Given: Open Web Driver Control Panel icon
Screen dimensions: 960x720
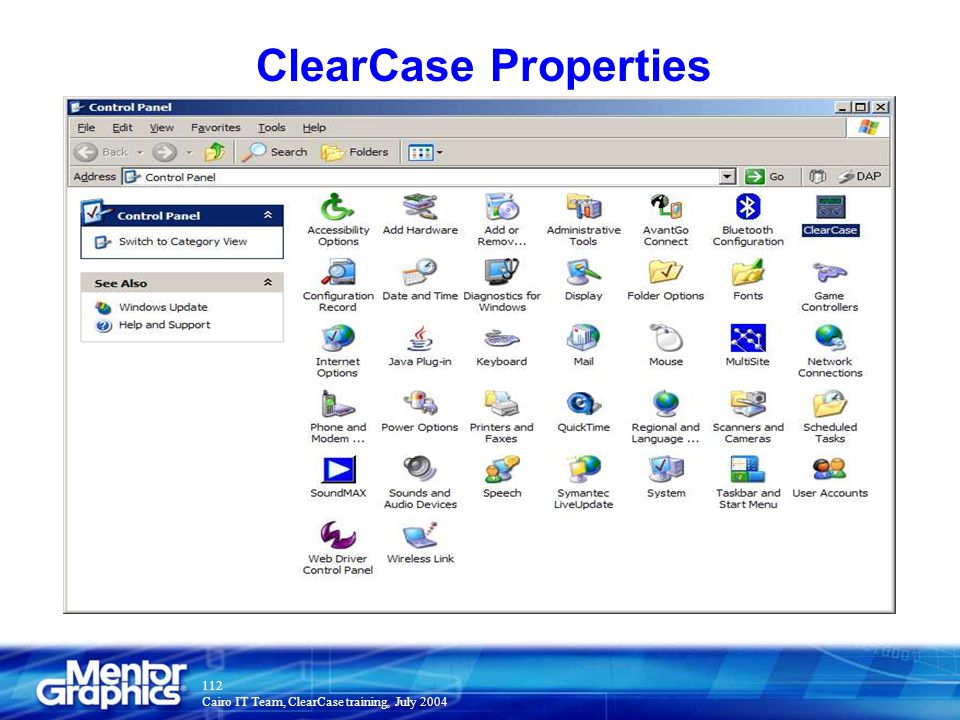Looking at the screenshot, I should pos(338,535).
